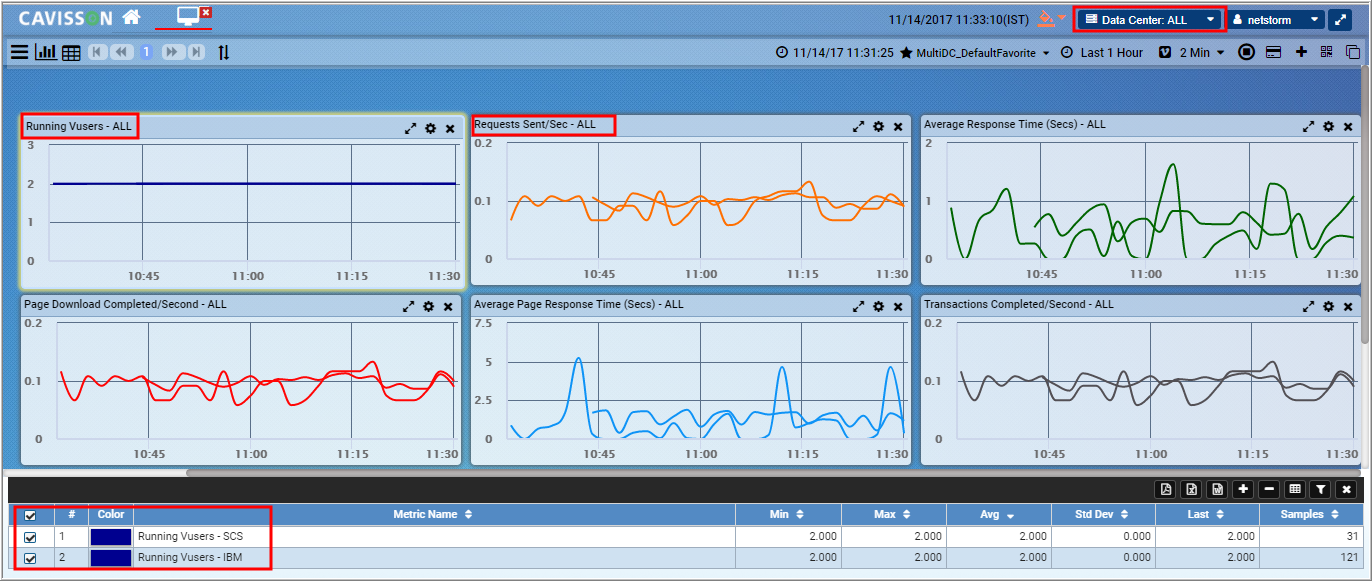Open settings gear of Transactions Completed/Second panel
Screen dimensions: 1372x581
point(1329,307)
